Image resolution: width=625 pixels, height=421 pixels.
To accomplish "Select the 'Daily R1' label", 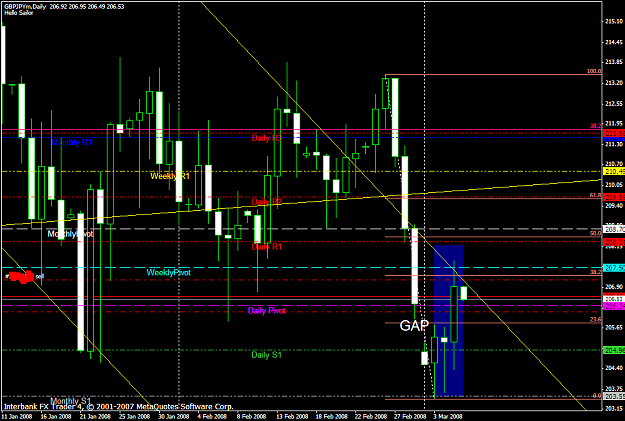I will 267,247.
